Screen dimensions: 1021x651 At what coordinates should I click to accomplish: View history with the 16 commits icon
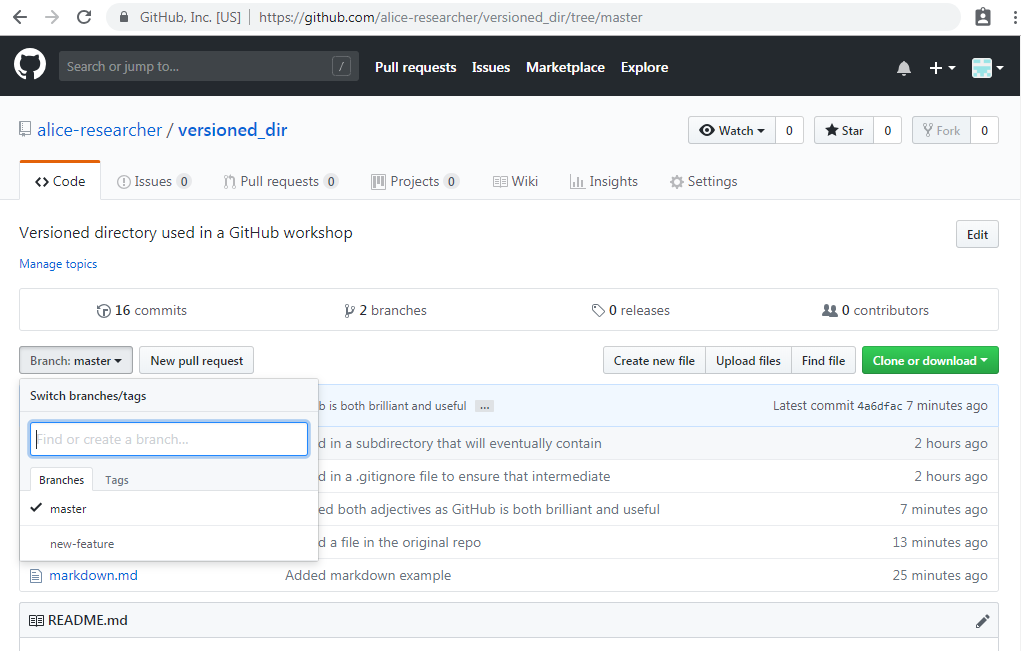tap(106, 310)
